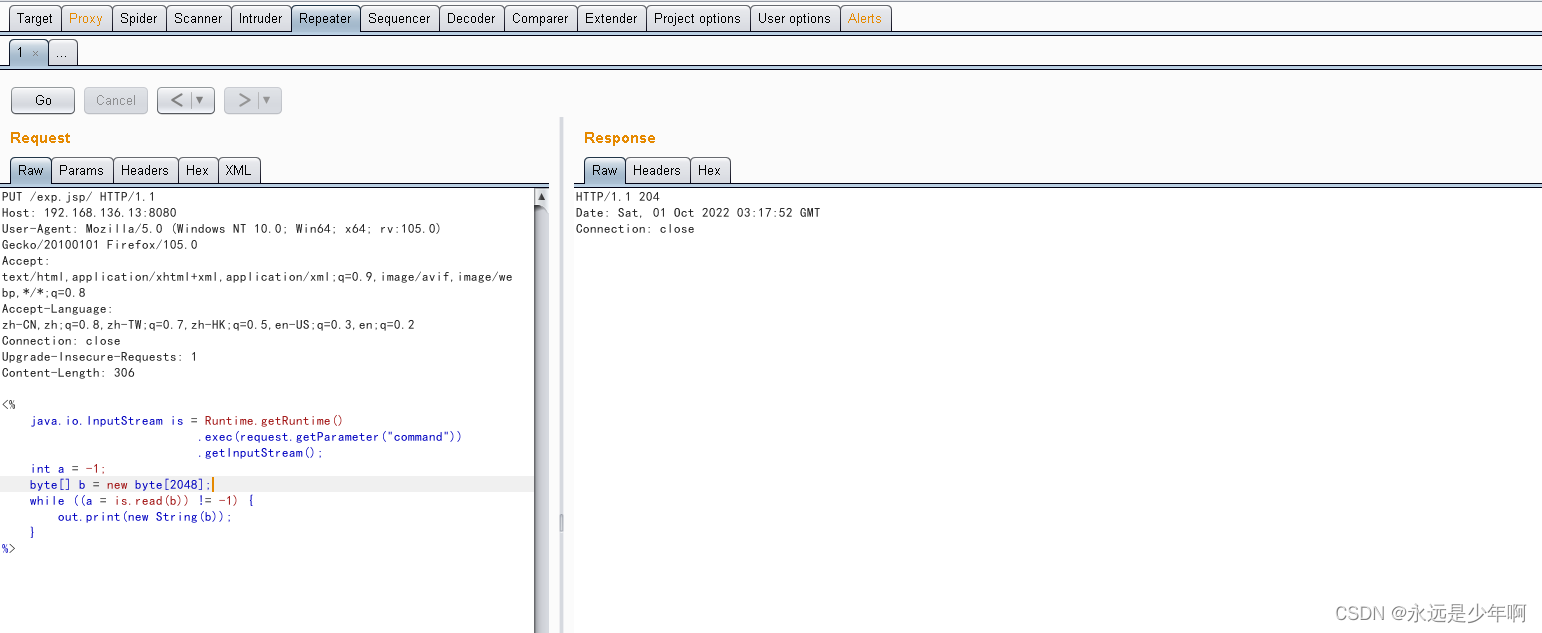Click the exec(request.getParameter("command")) line
Viewport: 1542px width, 633px height.
(329, 437)
